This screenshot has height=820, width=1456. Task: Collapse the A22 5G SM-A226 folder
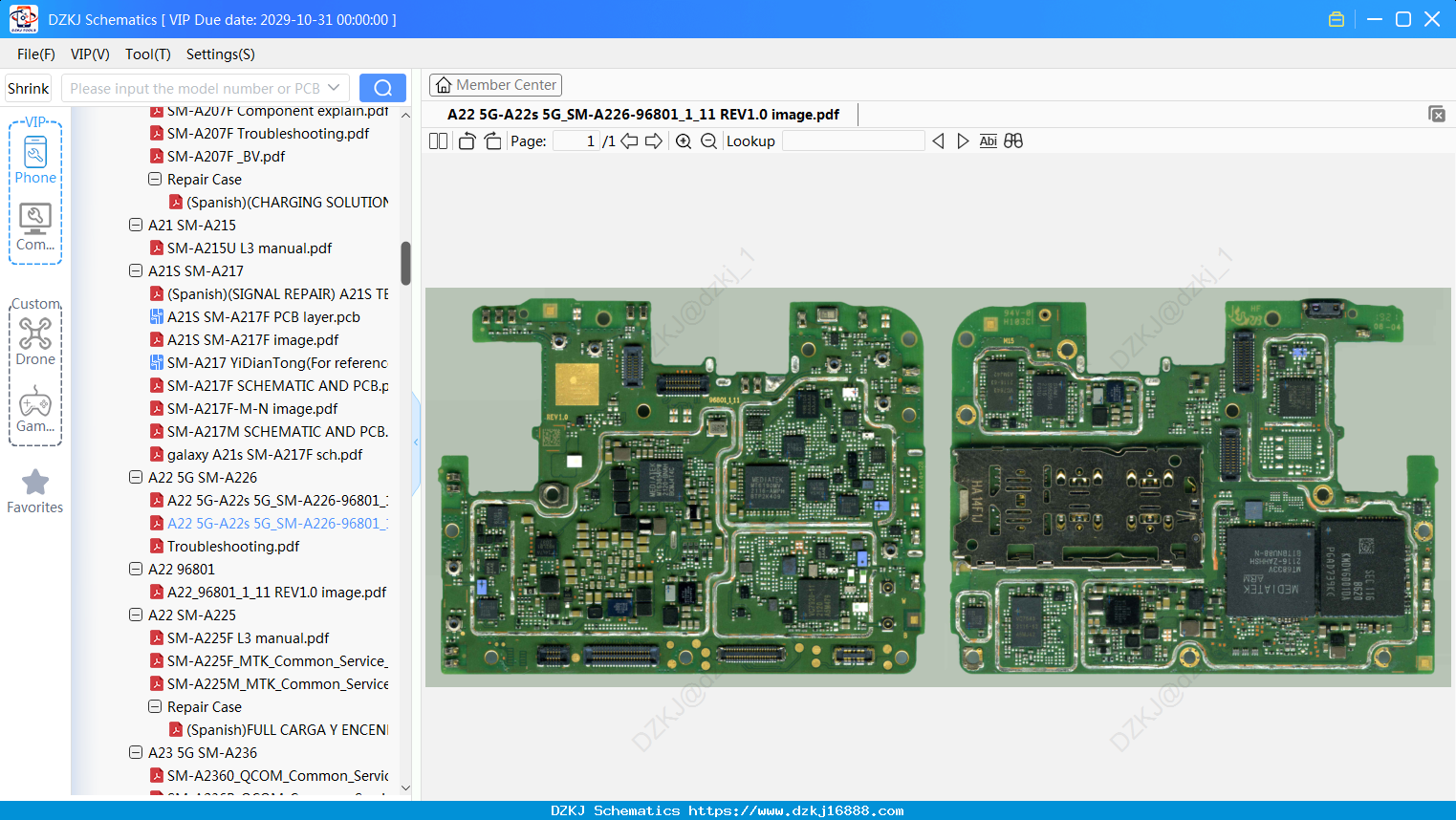136,477
